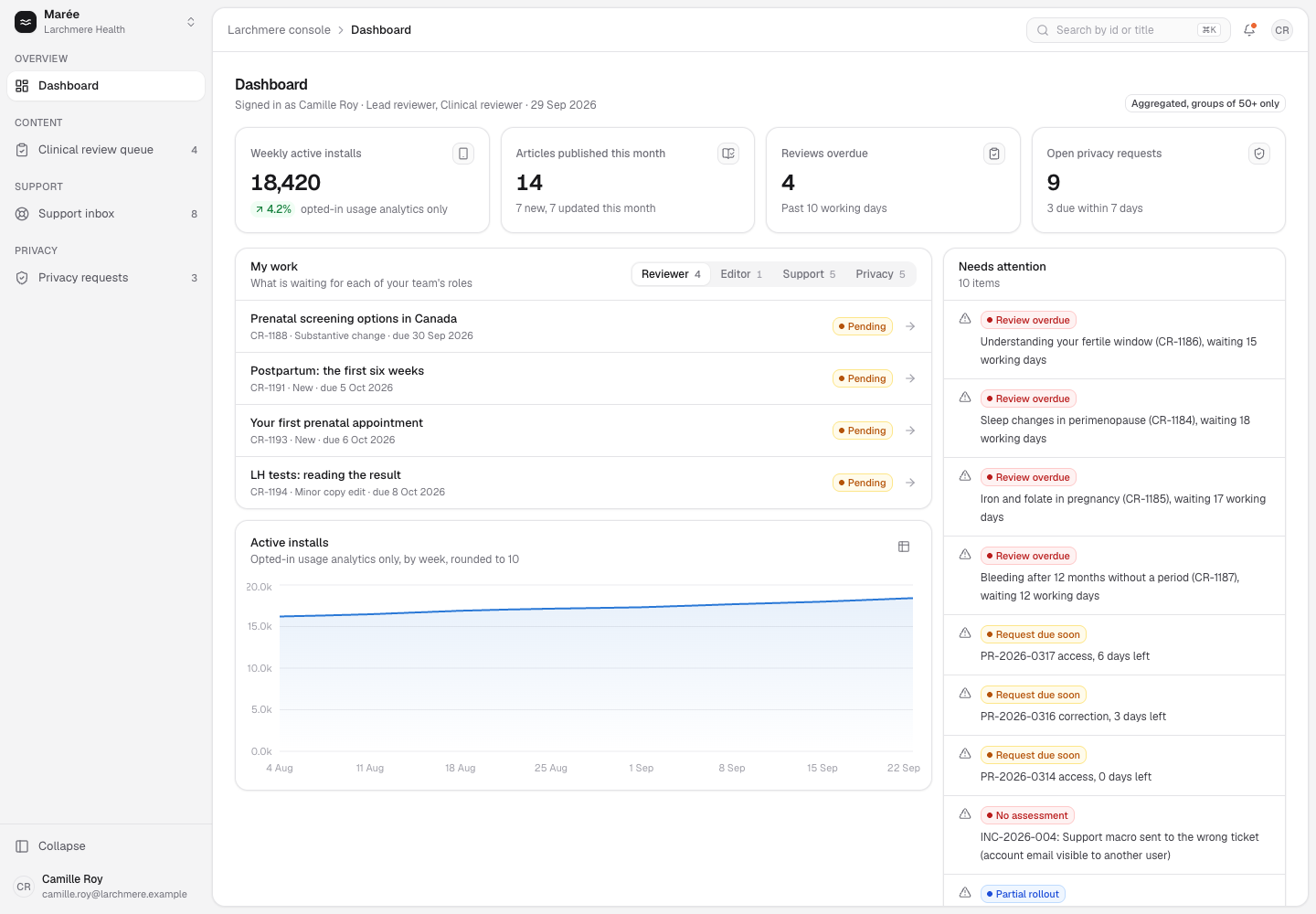
Task: Open Clinical review queue
Action: click(106, 150)
